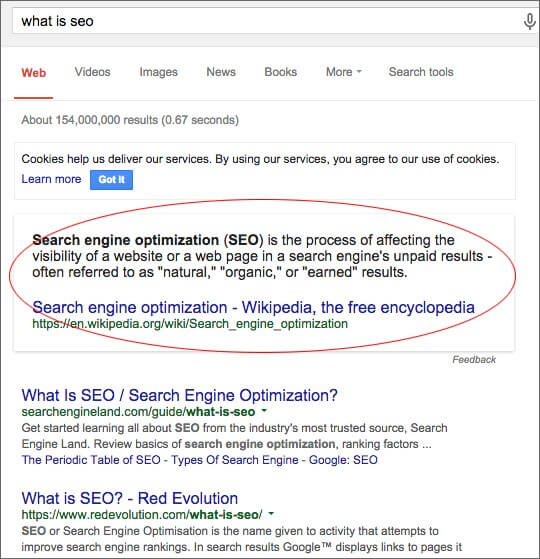Expand the More dropdown menu
The height and width of the screenshot is (559, 540).
[344, 72]
